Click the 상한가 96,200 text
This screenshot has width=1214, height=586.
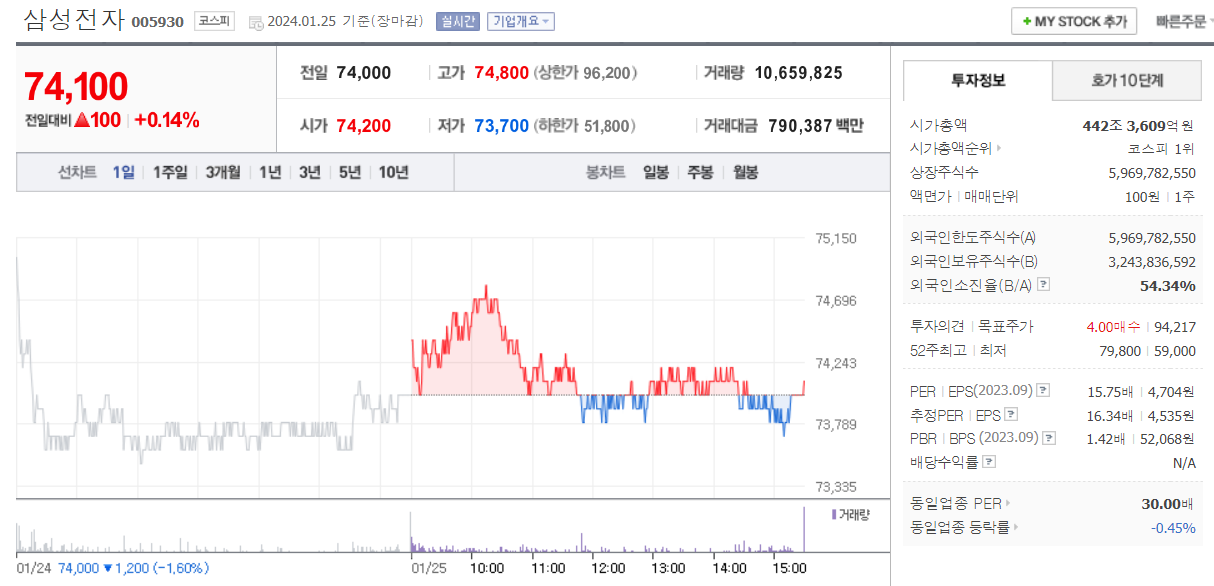(585, 73)
